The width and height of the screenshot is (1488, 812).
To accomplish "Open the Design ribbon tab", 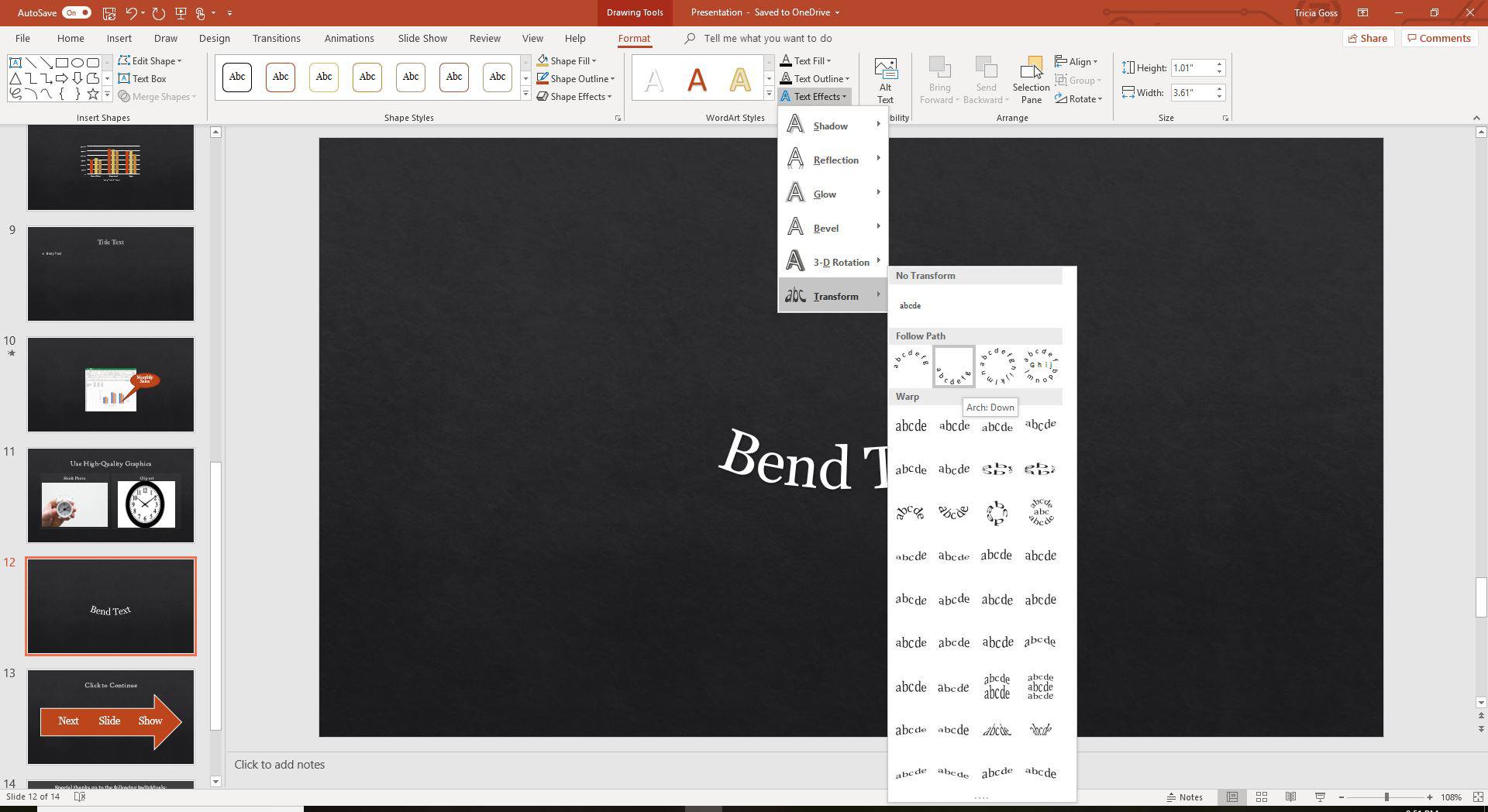I will (x=214, y=38).
